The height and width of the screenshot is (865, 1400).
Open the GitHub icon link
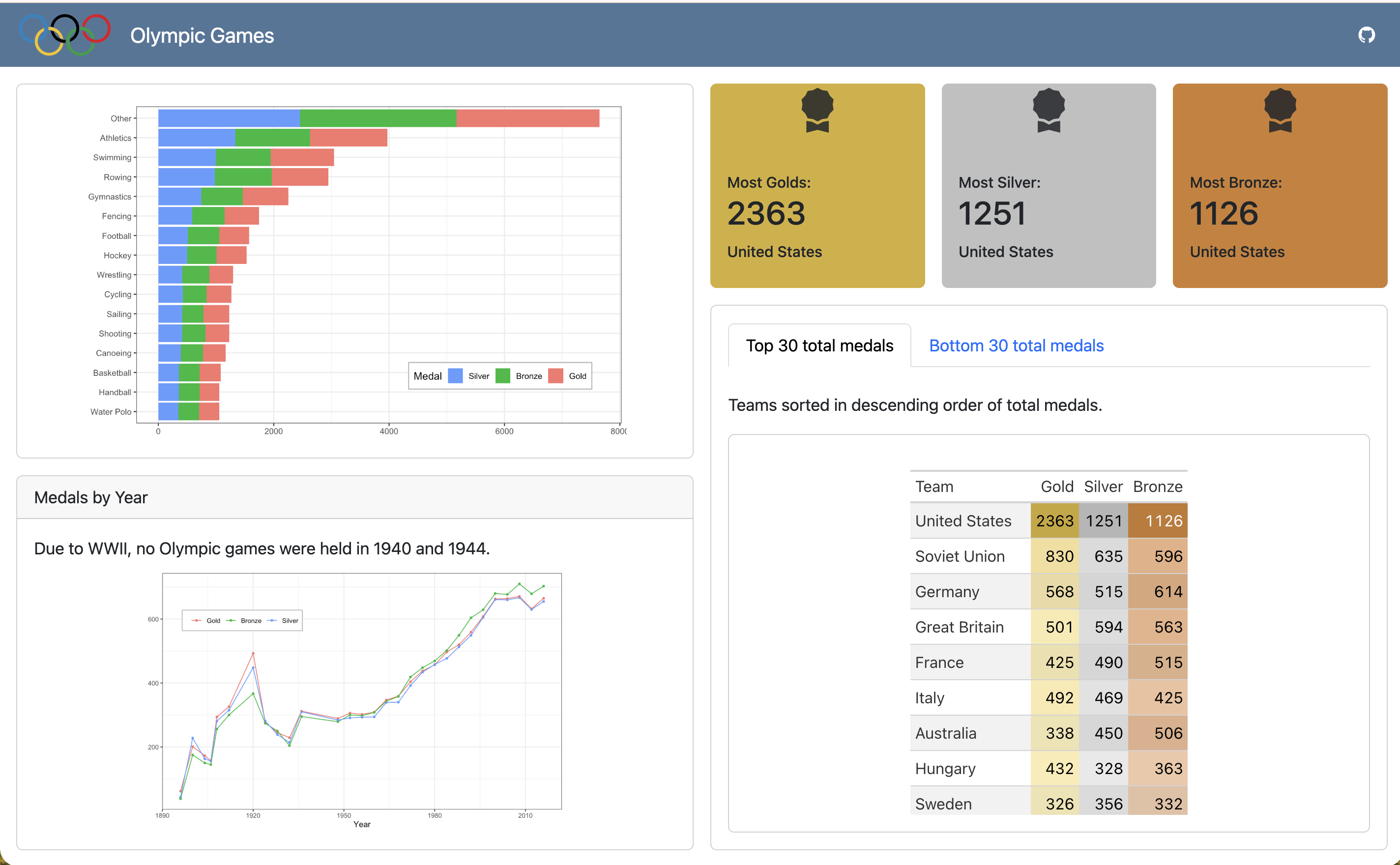coord(1366,35)
